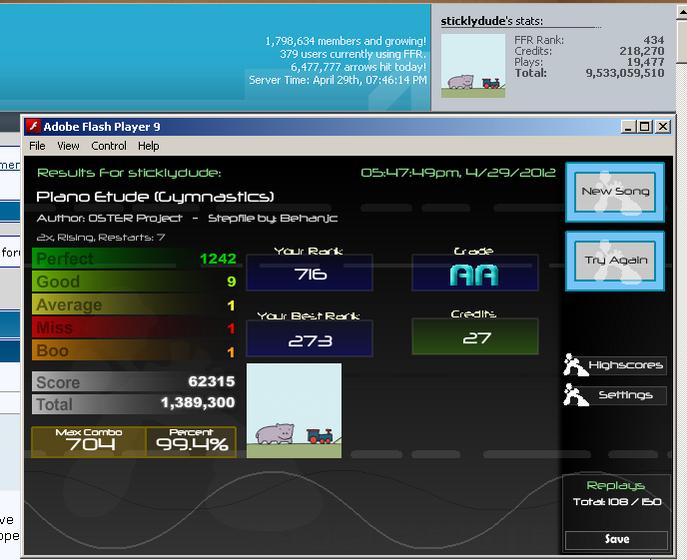
Task: Open the Help menu
Action: pyautogui.click(x=149, y=146)
